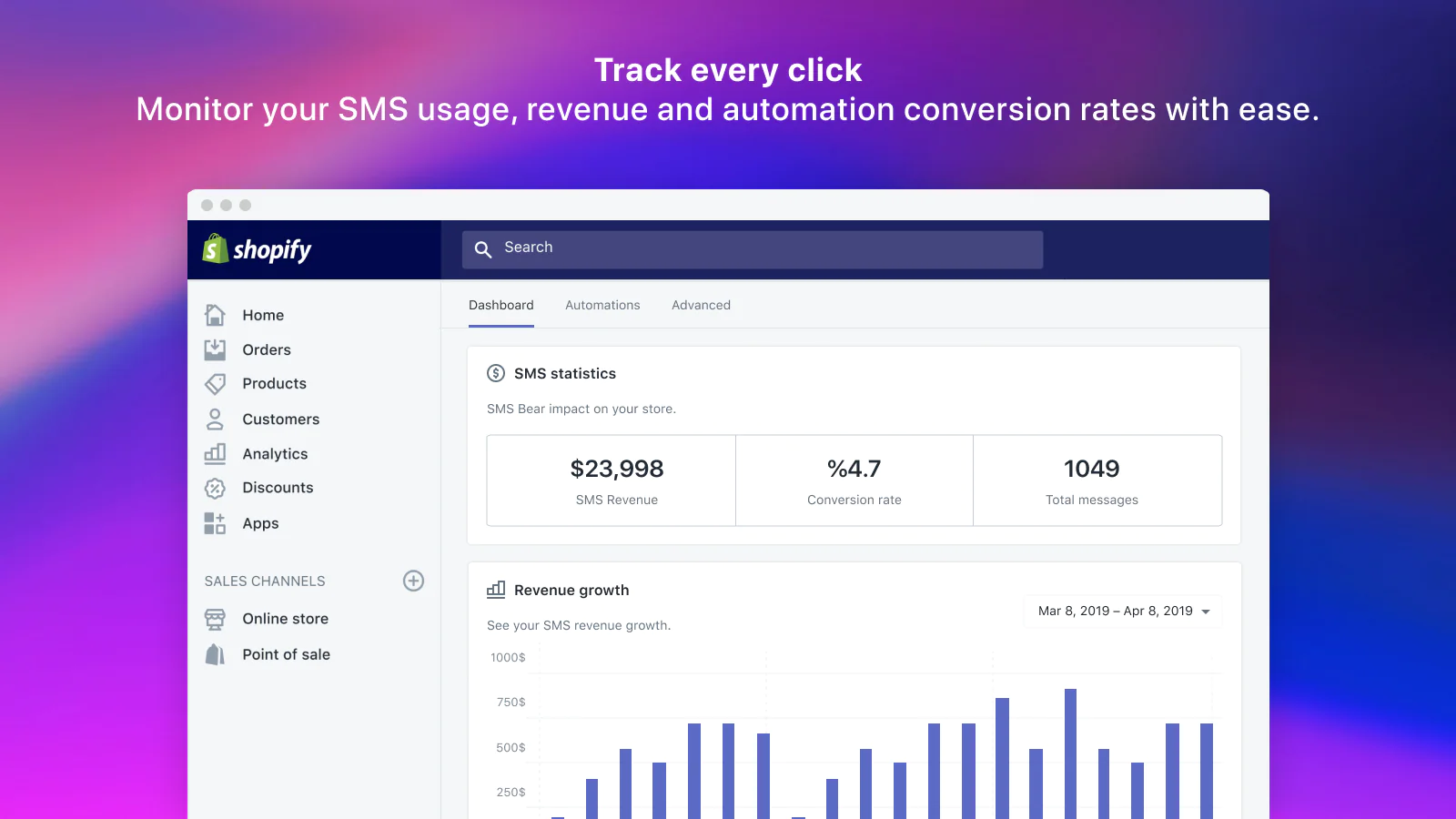Screen dimensions: 1456x819
Task: Click the Products tag icon
Action: tap(215, 384)
